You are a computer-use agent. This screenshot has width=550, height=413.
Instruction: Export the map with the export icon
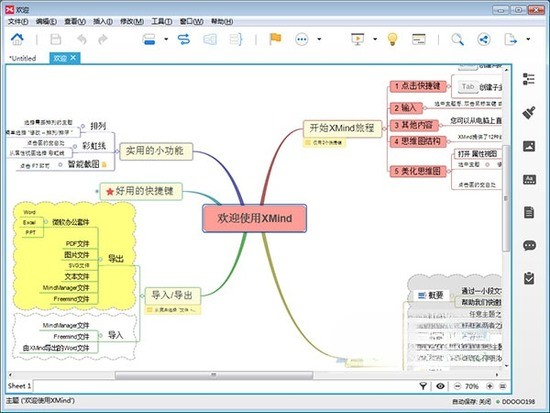510,39
